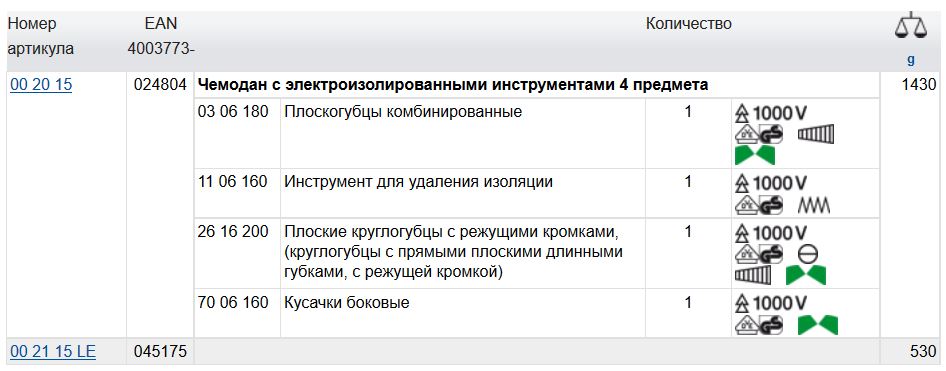
Task: Click serrated jaw icon in 03 06 180 row
Action: pyautogui.click(x=816, y=134)
